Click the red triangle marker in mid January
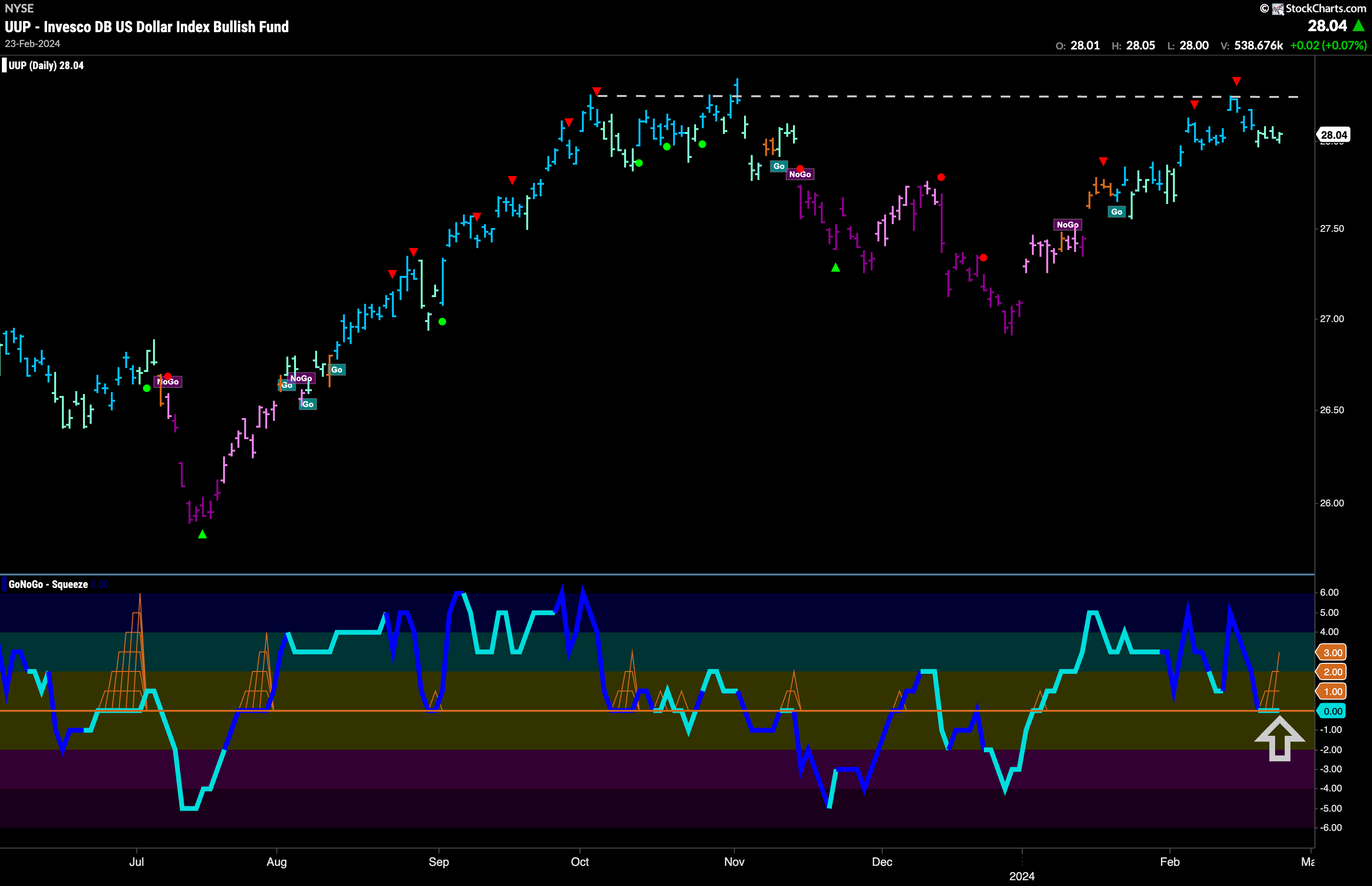Screen dimensions: 1372x886 pyautogui.click(x=1103, y=162)
